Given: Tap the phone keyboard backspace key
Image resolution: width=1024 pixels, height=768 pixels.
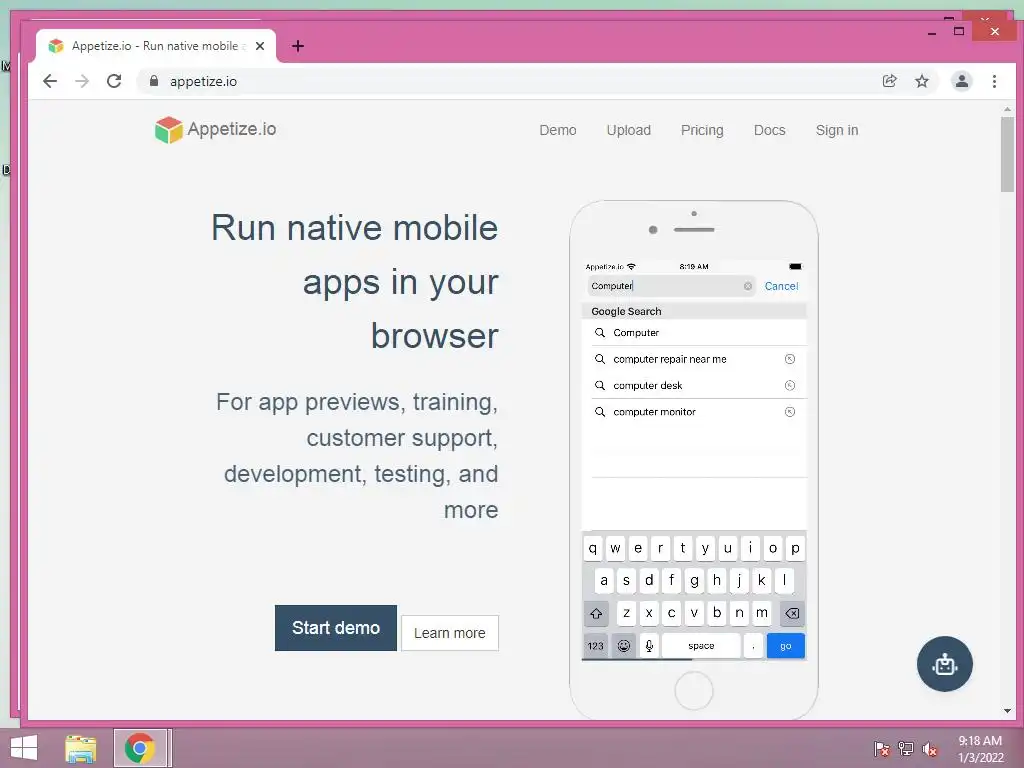Looking at the screenshot, I should [x=792, y=613].
